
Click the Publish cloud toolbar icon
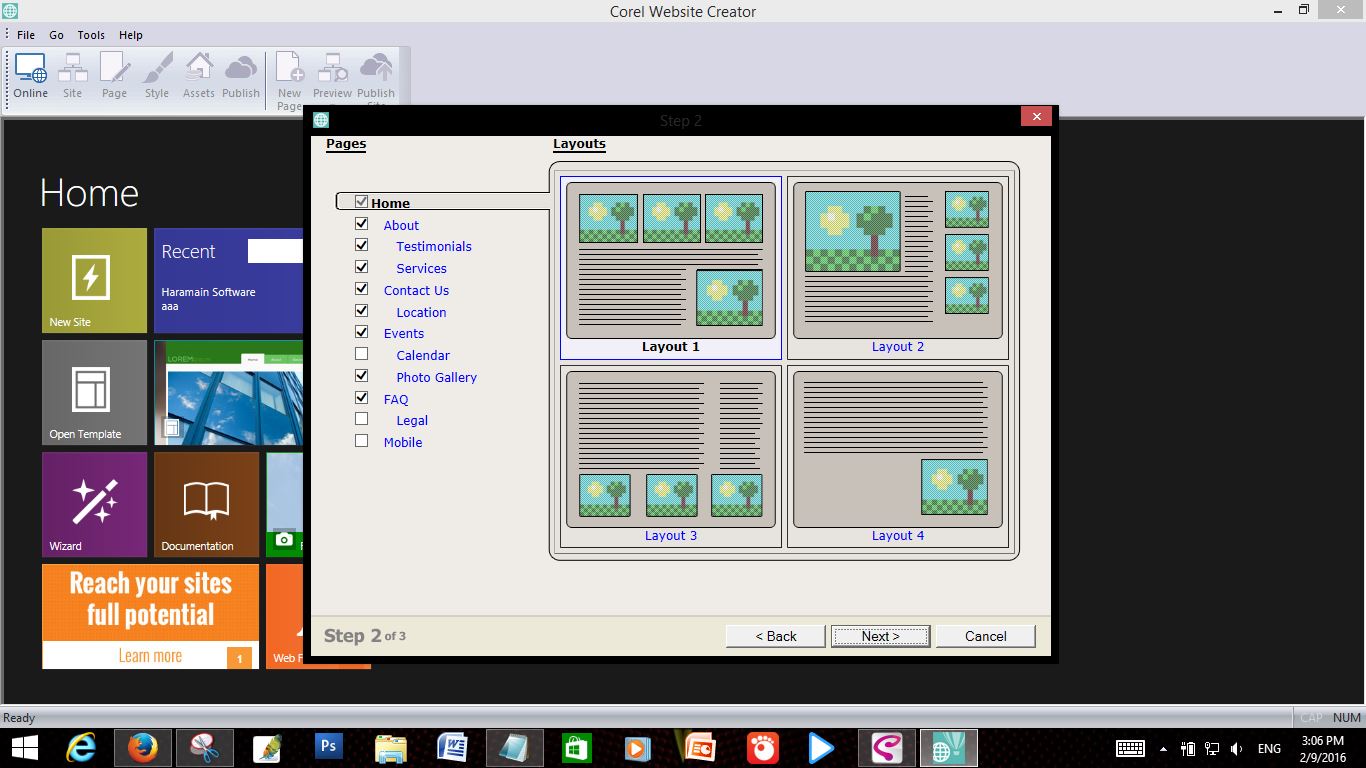(x=241, y=76)
